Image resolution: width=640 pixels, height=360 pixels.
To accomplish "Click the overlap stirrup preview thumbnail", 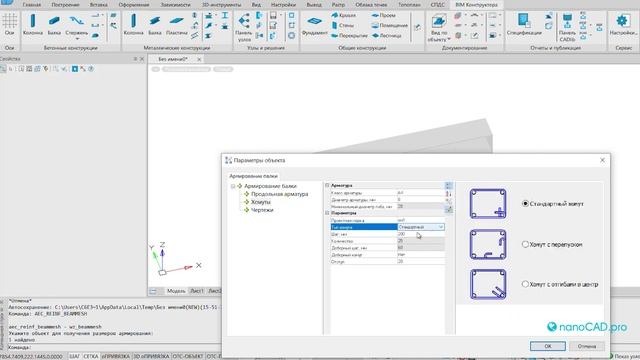I will (x=488, y=244).
